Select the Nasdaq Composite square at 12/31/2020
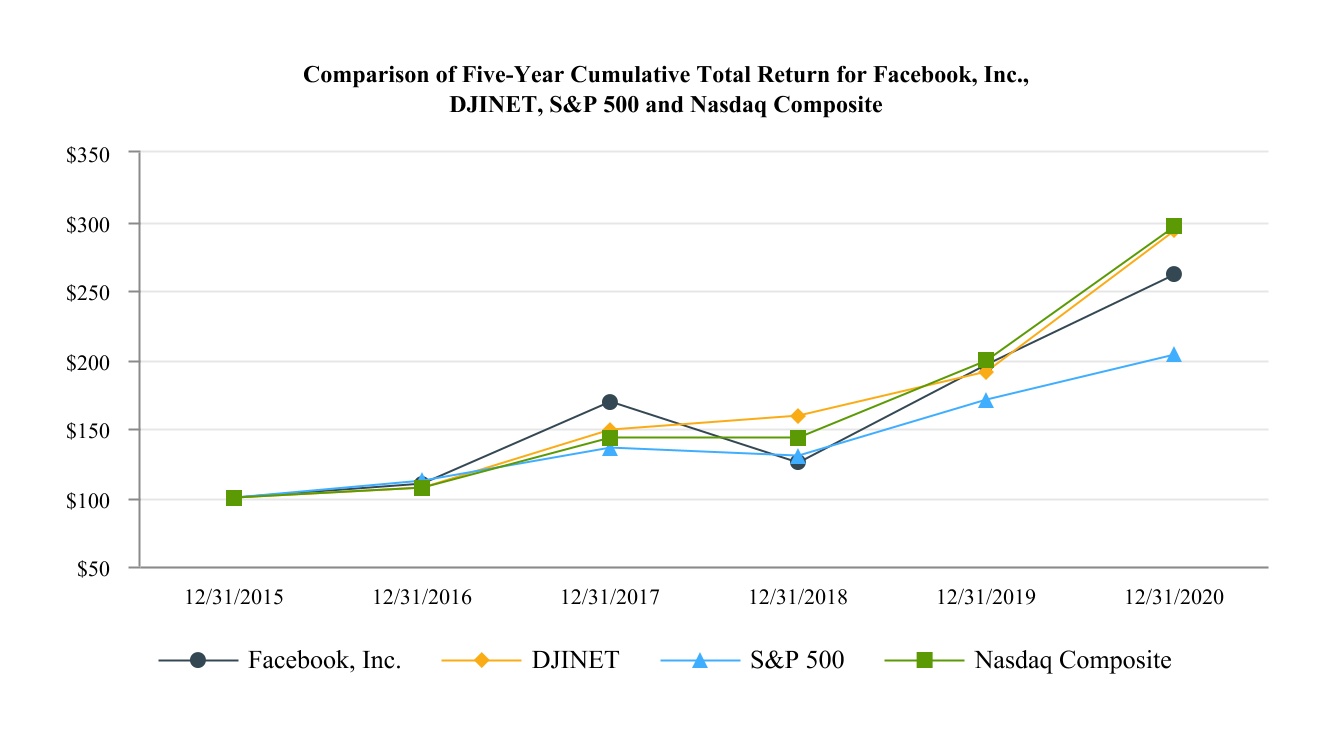 click(1174, 226)
